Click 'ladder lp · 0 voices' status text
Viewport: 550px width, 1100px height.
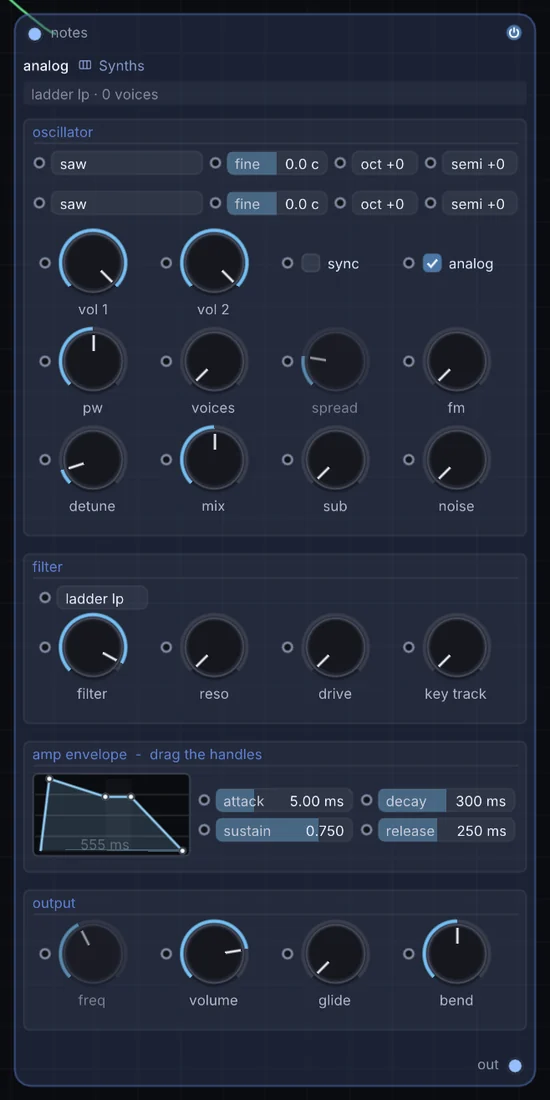point(95,94)
